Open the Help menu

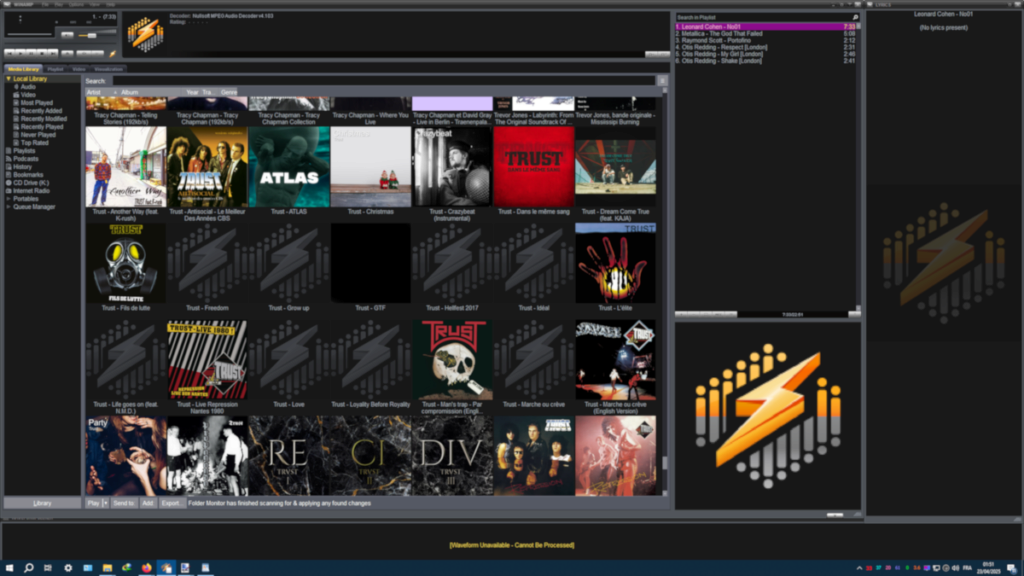point(110,5)
